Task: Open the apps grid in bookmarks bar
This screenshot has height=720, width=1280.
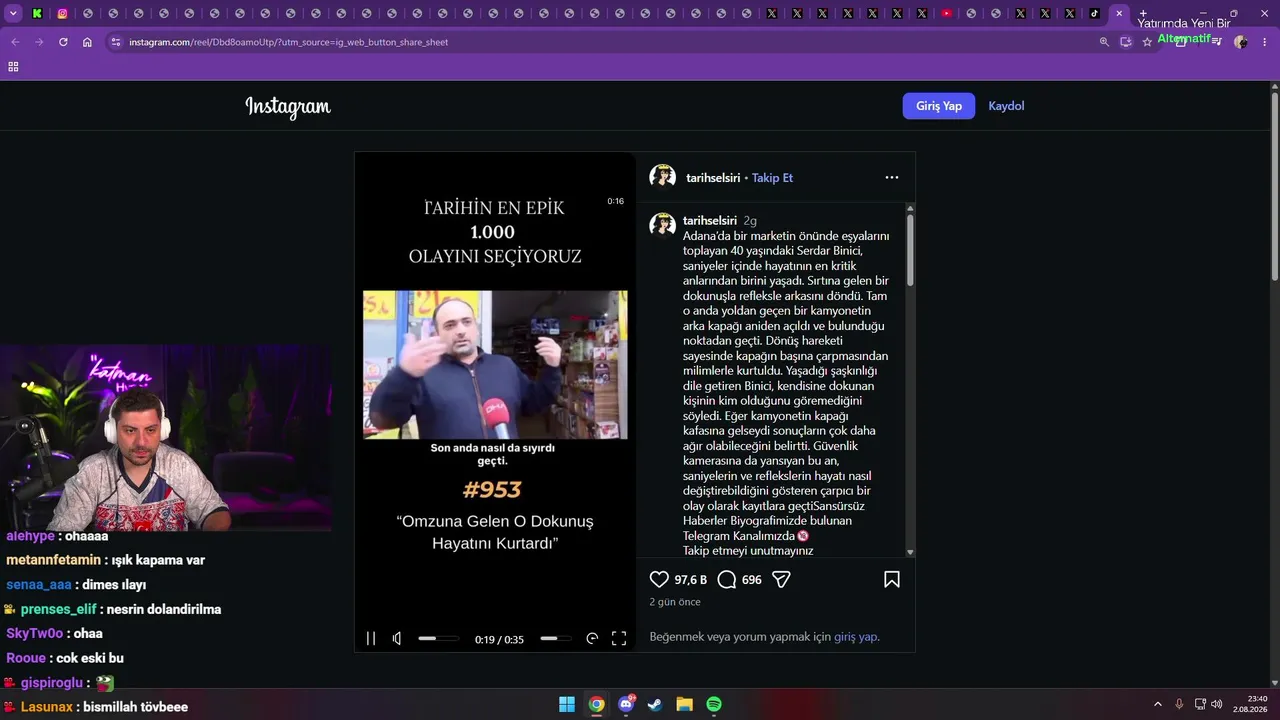Action: [13, 67]
